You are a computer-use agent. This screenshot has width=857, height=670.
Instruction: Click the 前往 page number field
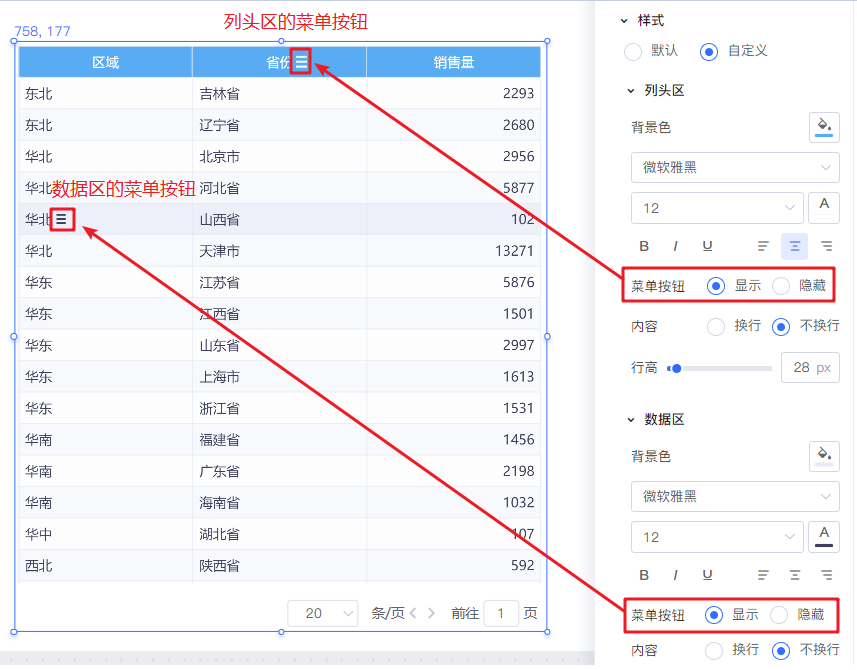click(501, 613)
